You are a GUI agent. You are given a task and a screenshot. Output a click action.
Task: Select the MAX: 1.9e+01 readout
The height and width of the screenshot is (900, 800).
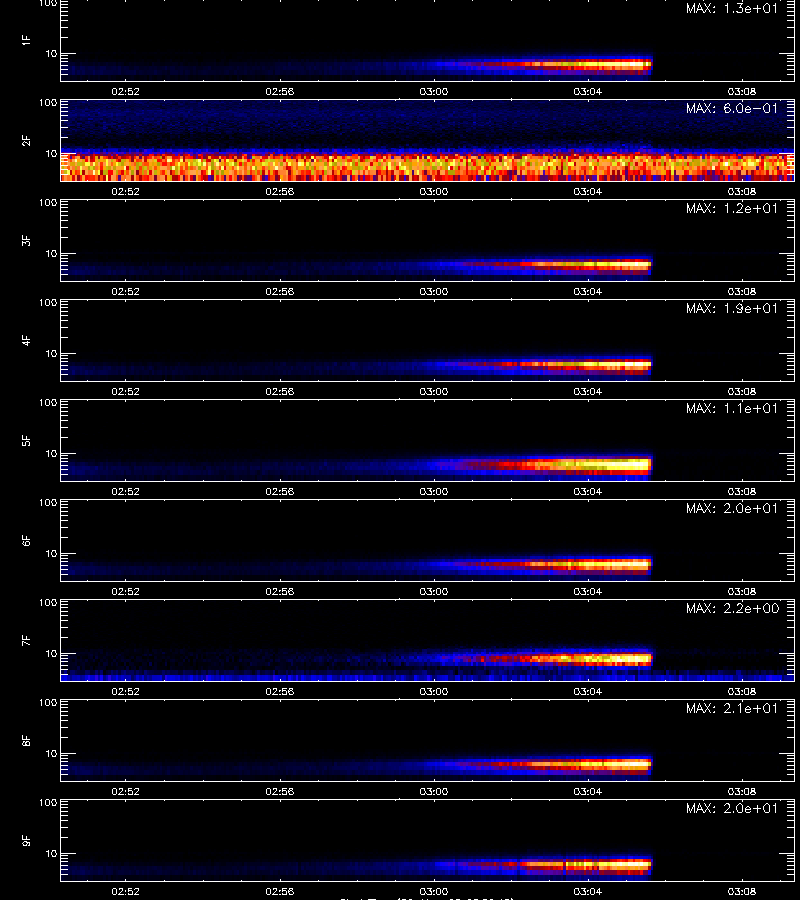[732, 308]
